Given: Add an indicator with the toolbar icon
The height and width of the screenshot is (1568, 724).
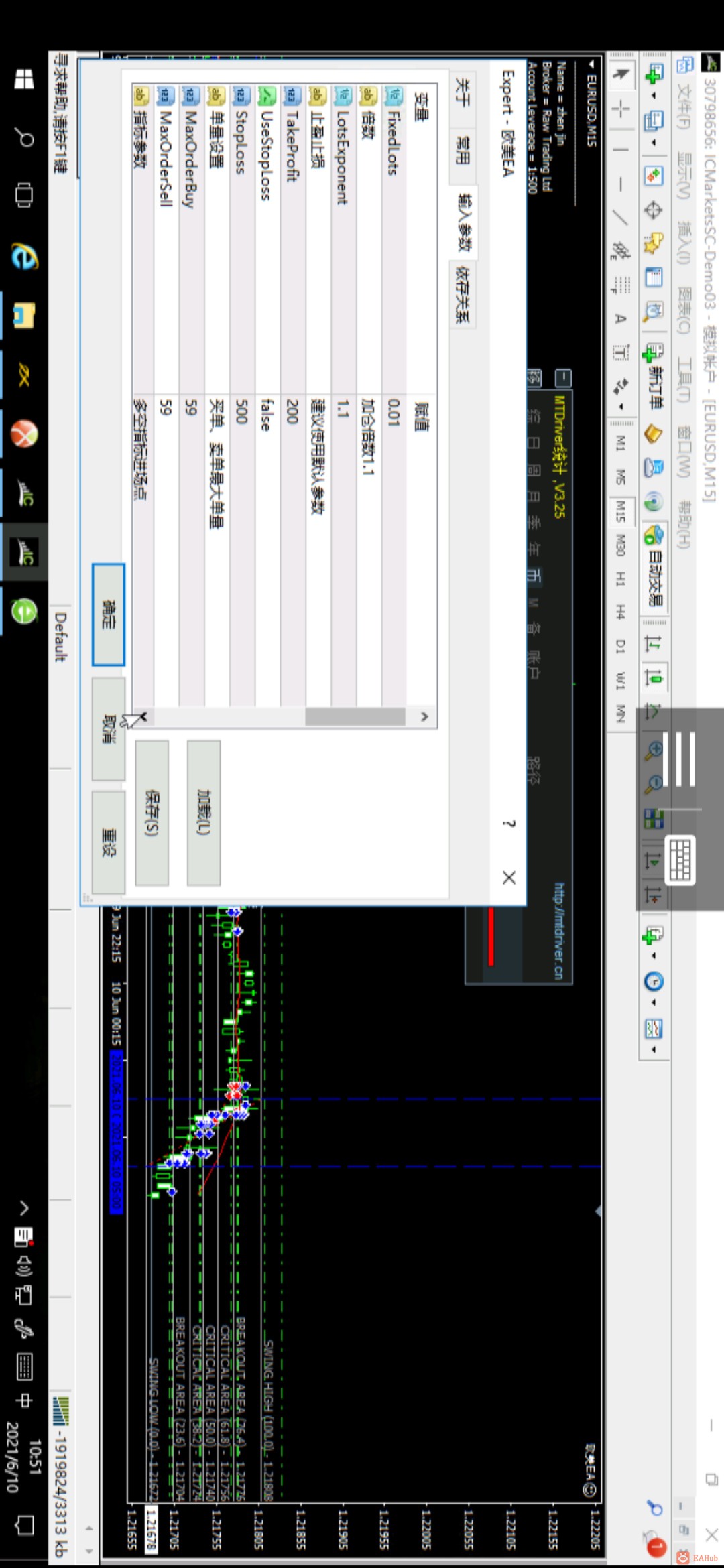Looking at the screenshot, I should [654, 935].
